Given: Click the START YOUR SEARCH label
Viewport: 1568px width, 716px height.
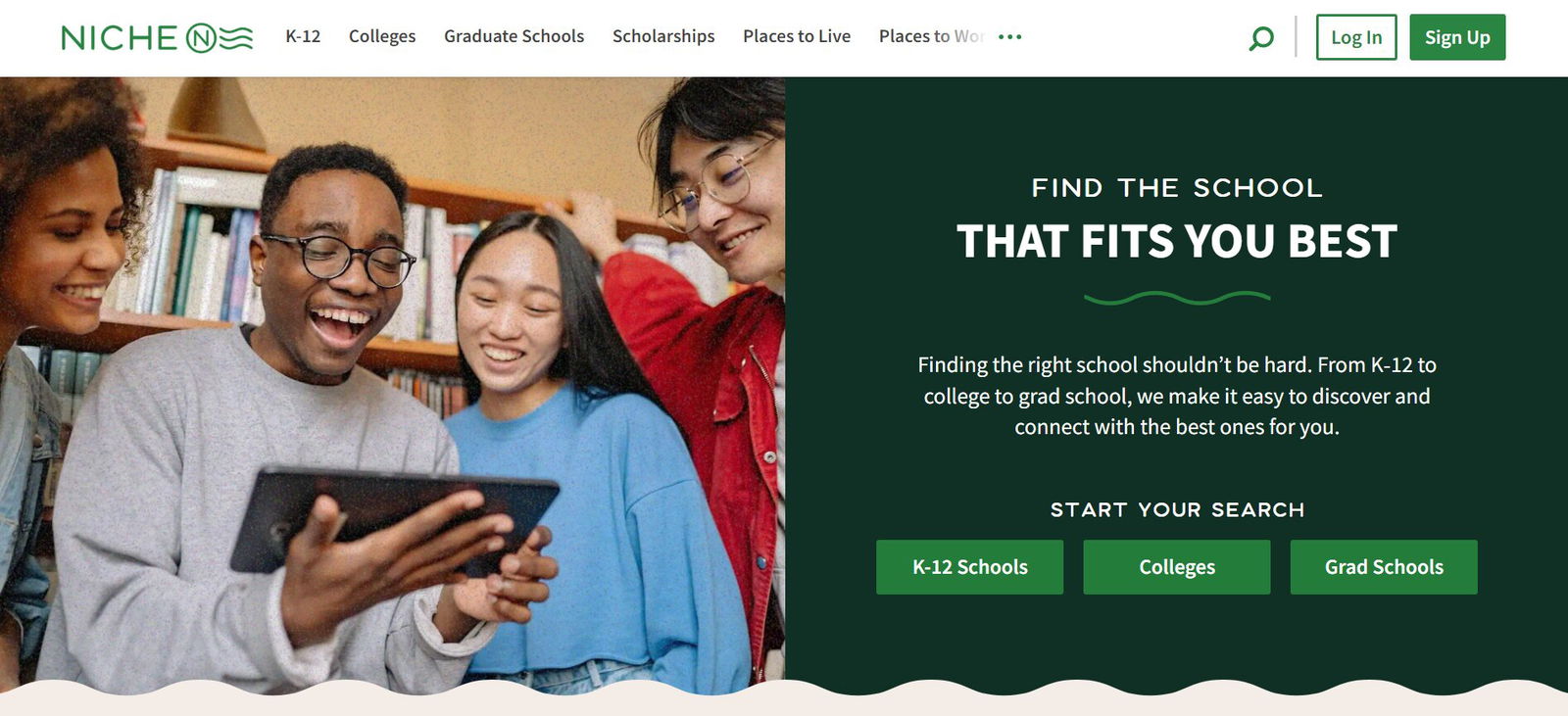Looking at the screenshot, I should [x=1177, y=509].
